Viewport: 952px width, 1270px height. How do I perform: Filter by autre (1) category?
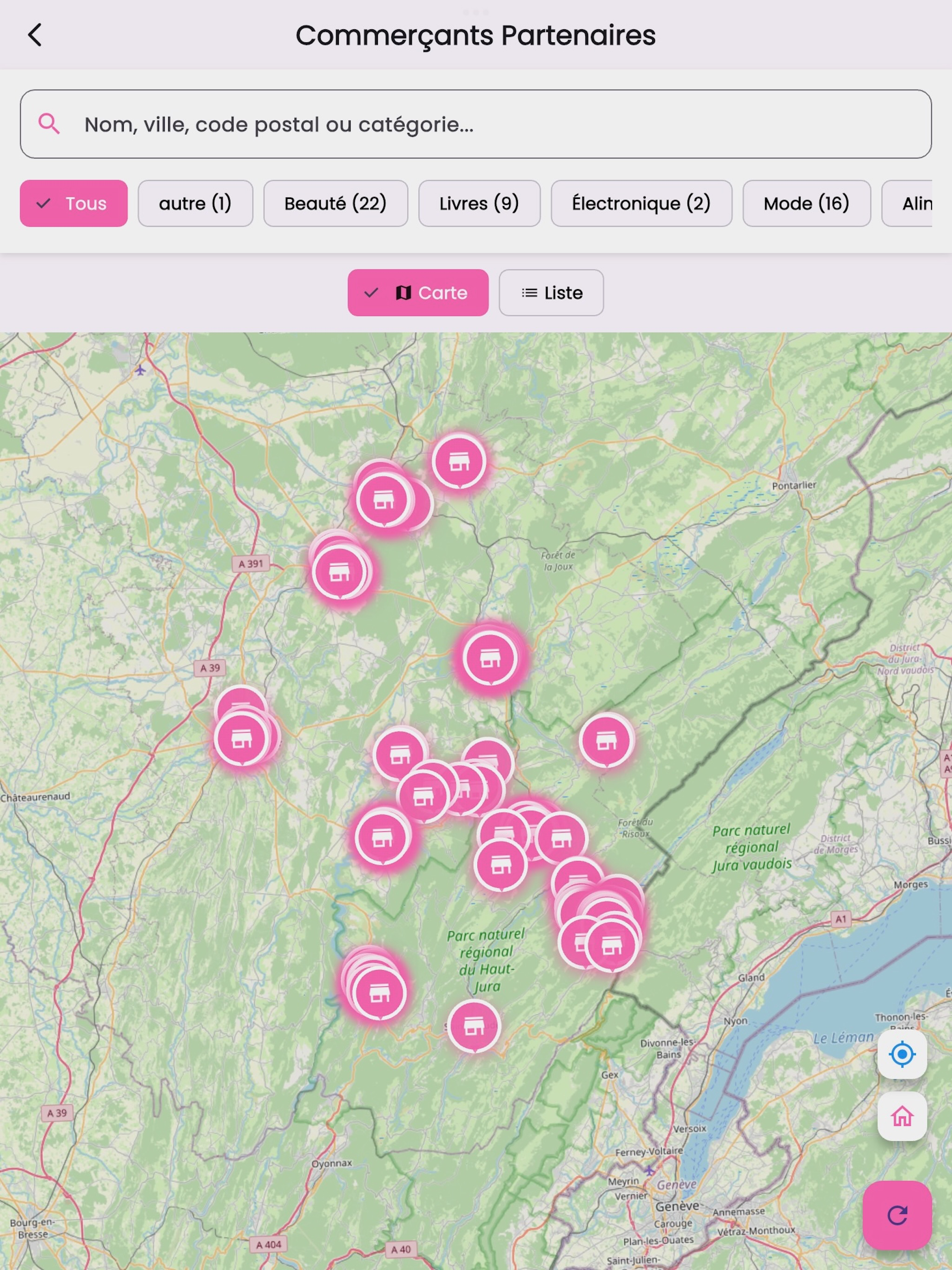[195, 203]
